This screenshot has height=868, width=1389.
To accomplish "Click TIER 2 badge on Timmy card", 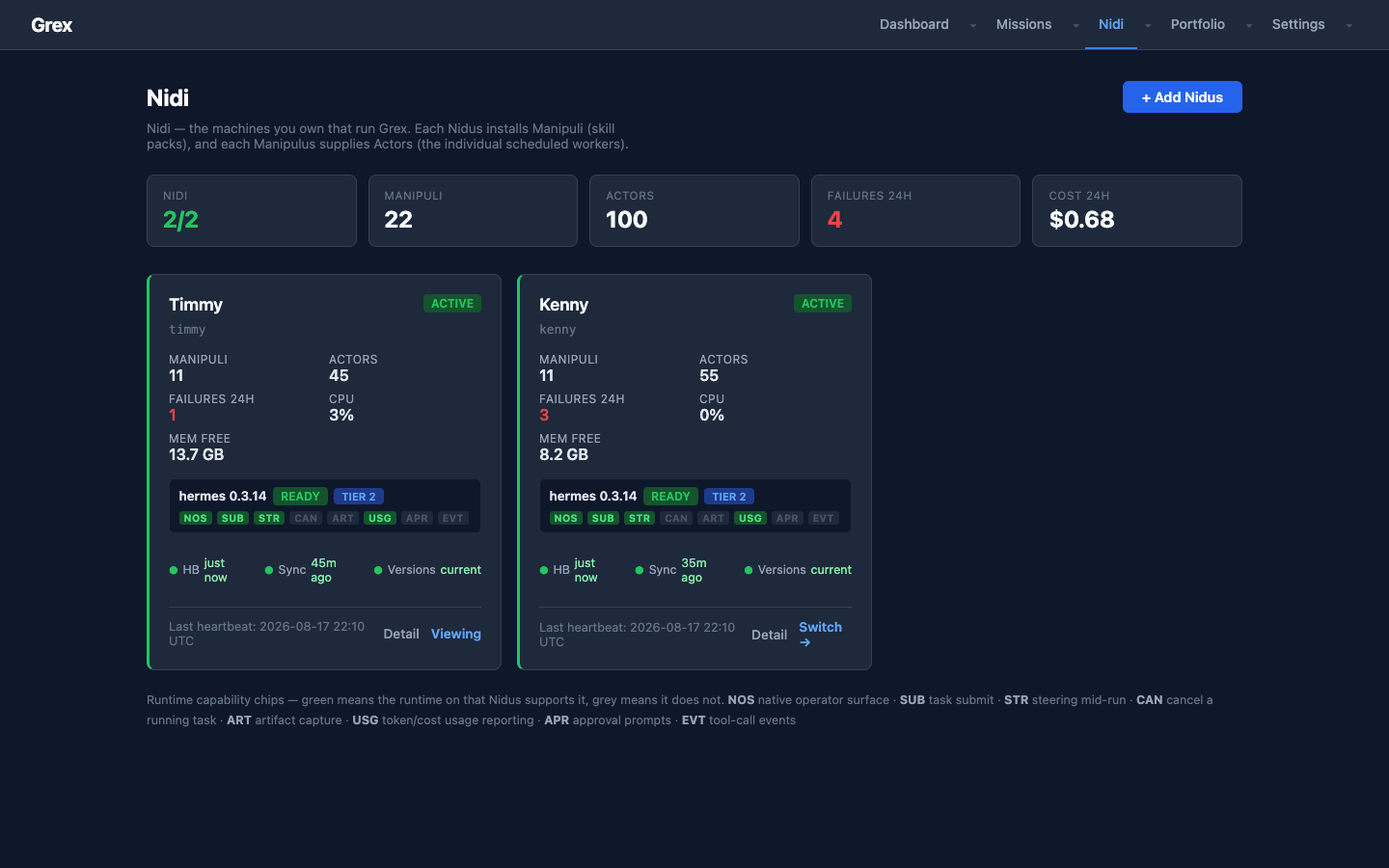I will 359,497.
